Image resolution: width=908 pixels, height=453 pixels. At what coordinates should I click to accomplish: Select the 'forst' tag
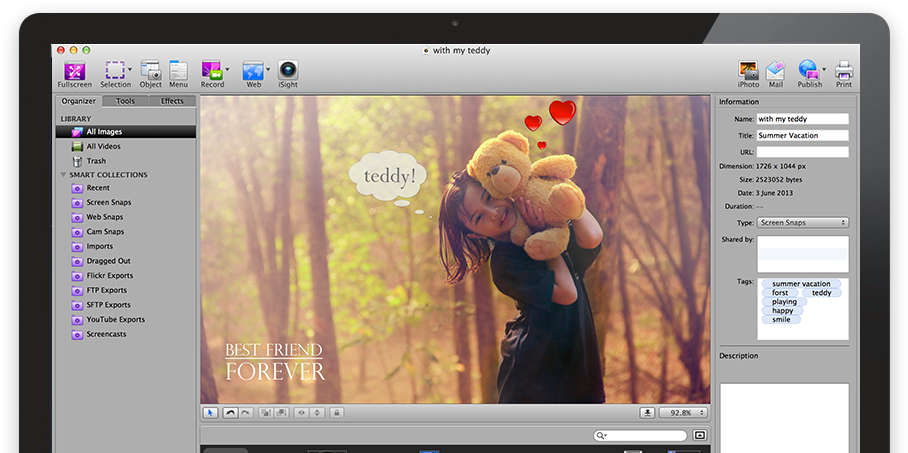pos(780,293)
